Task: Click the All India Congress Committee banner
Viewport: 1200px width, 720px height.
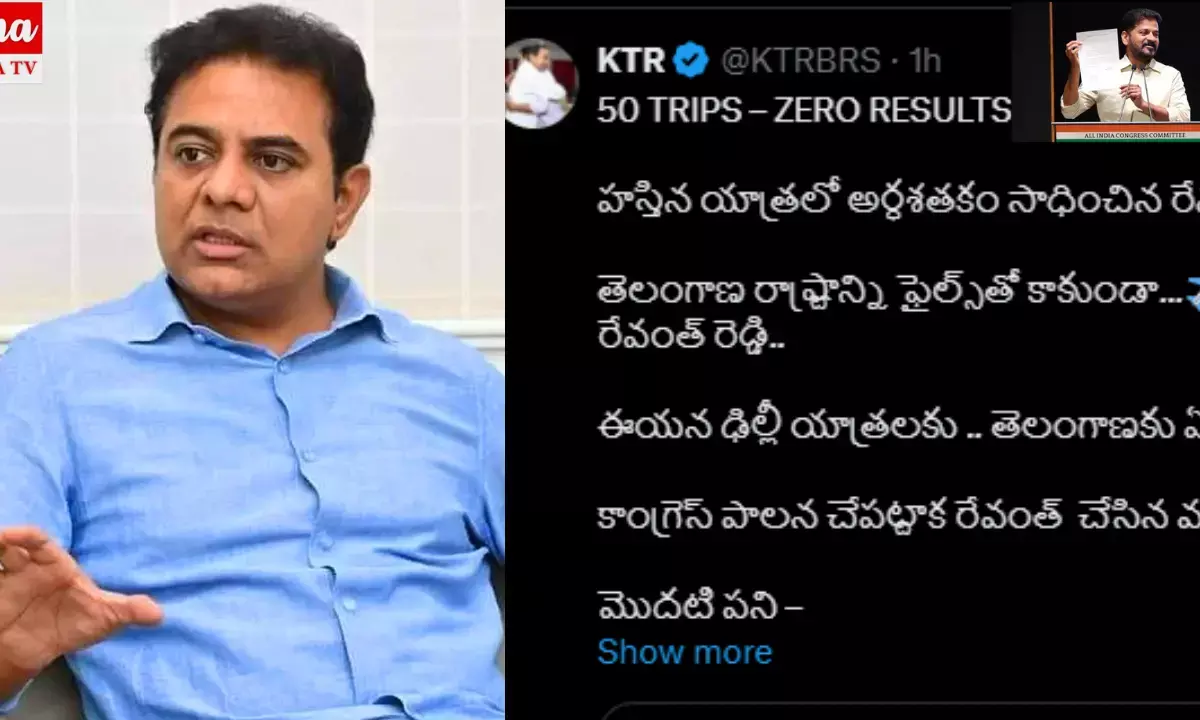Action: 1127,132
